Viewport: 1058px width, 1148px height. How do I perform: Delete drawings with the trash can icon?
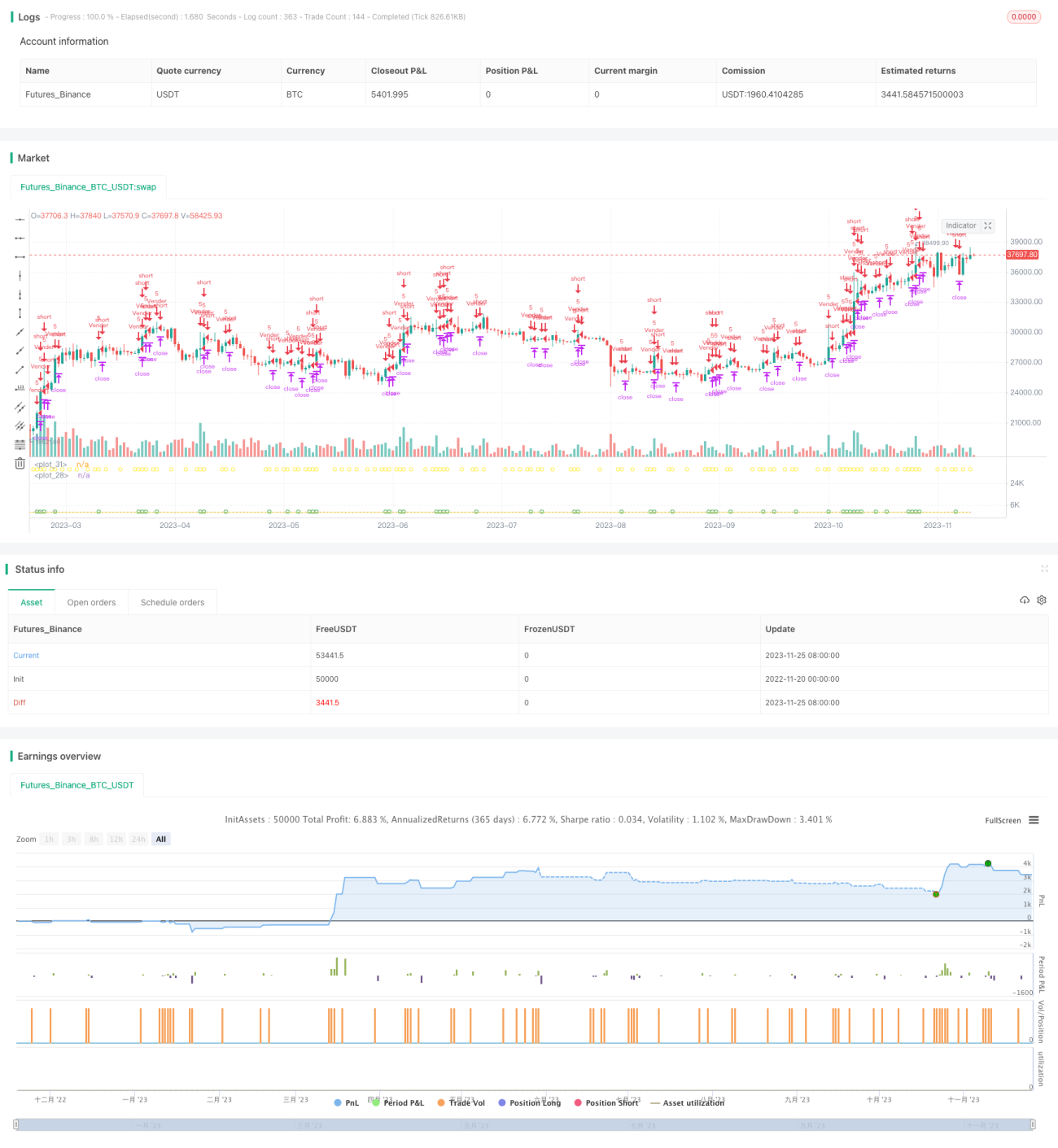(x=20, y=463)
